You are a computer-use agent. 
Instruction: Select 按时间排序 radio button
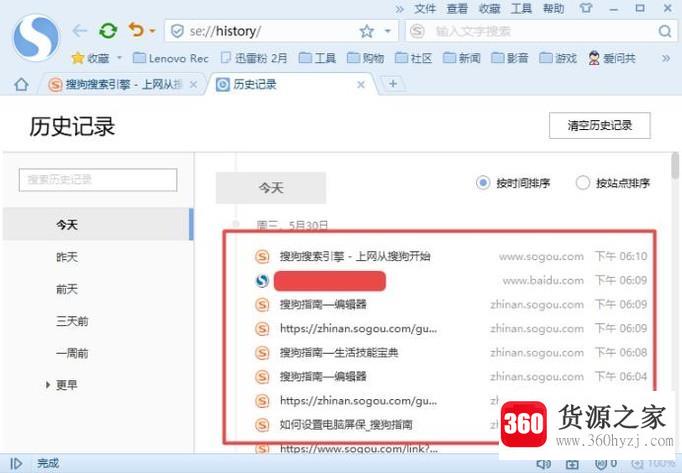(x=482, y=183)
